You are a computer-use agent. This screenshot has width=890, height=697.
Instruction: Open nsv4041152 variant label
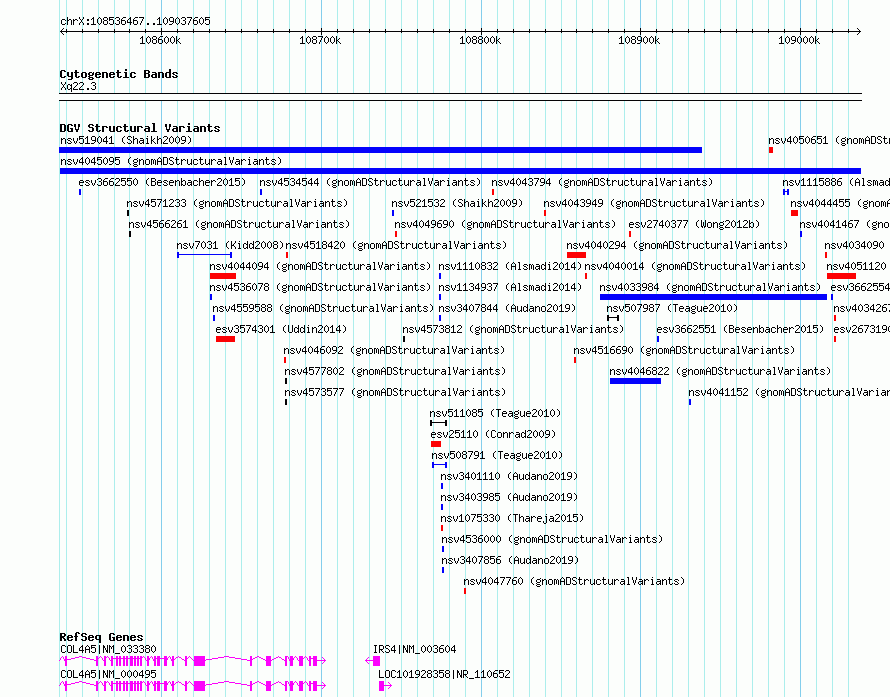tap(789, 392)
